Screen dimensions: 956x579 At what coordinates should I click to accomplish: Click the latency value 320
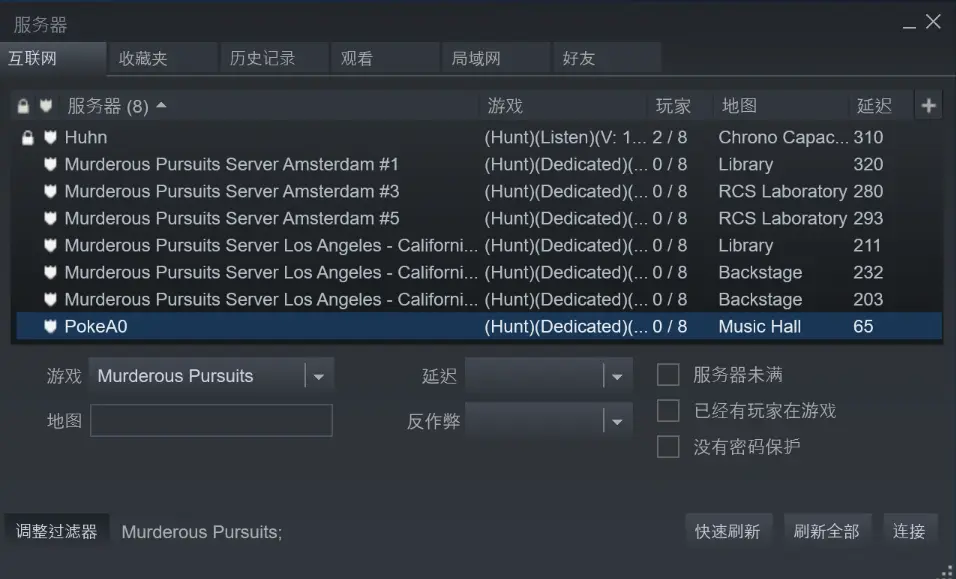click(x=868, y=164)
